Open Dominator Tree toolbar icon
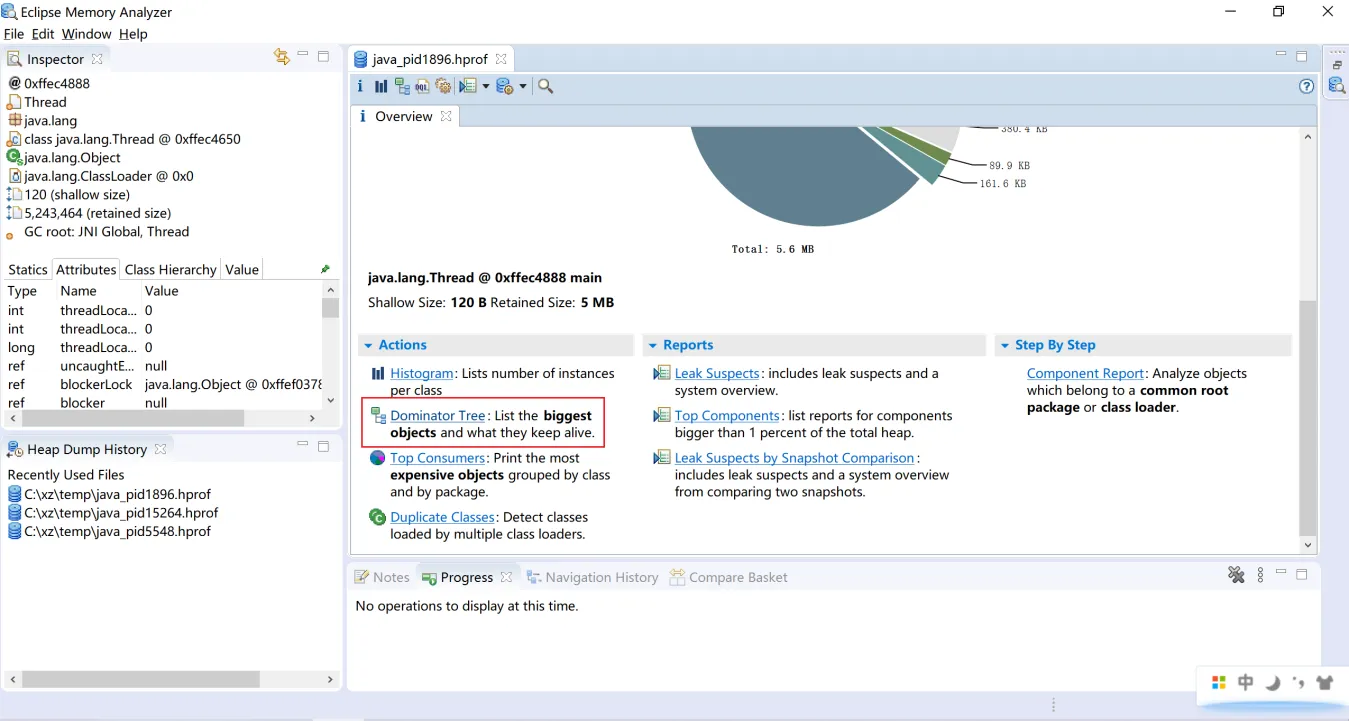Image resolution: width=1349 pixels, height=721 pixels. point(402,87)
